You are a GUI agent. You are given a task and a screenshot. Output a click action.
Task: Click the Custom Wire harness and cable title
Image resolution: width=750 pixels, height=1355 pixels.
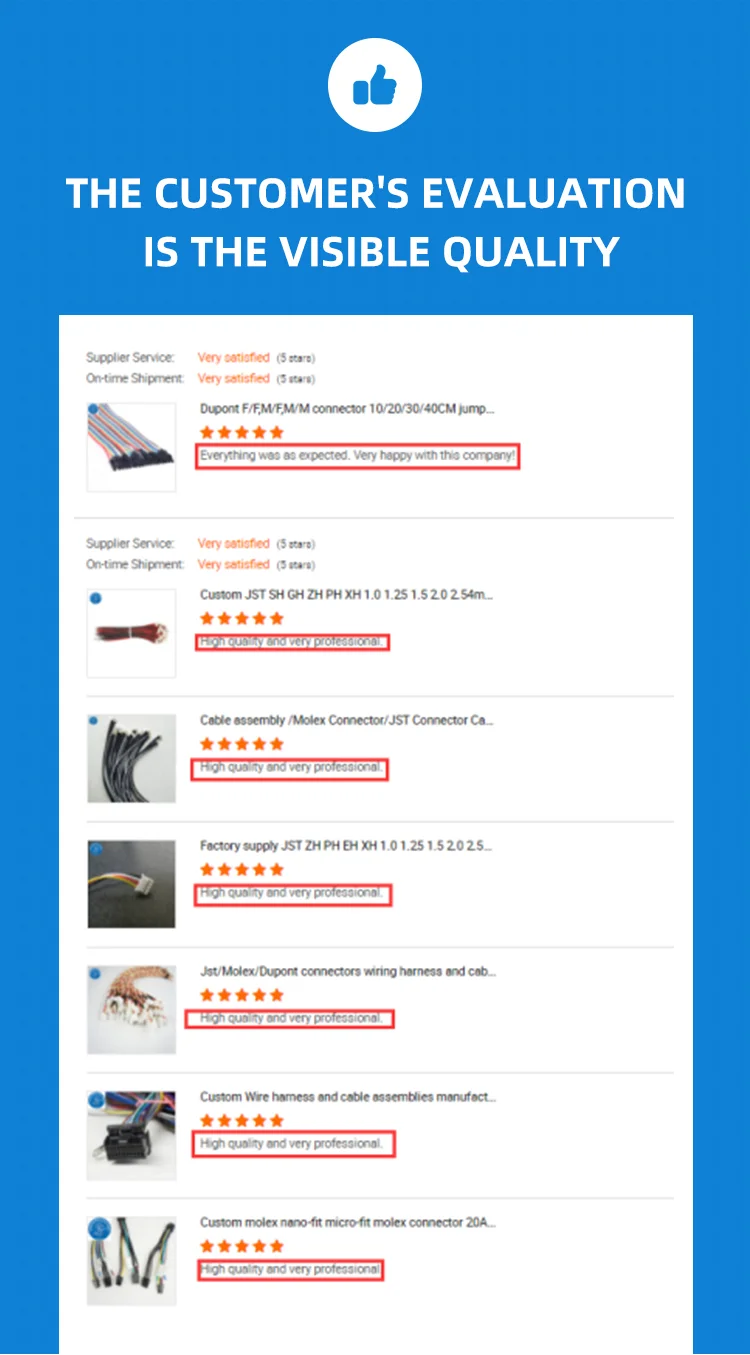click(347, 1097)
